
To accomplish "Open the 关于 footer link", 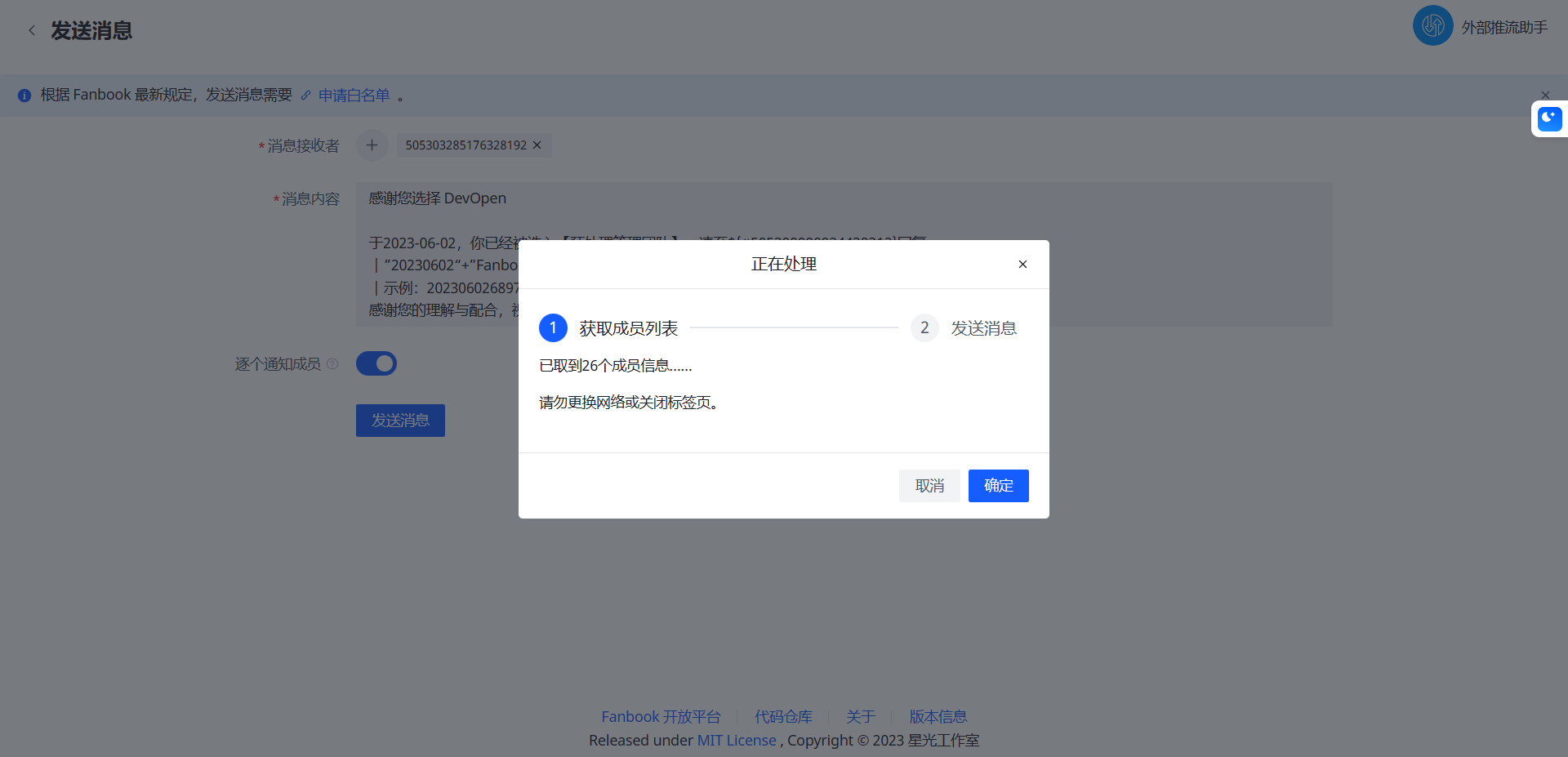I will pyautogui.click(x=860, y=716).
